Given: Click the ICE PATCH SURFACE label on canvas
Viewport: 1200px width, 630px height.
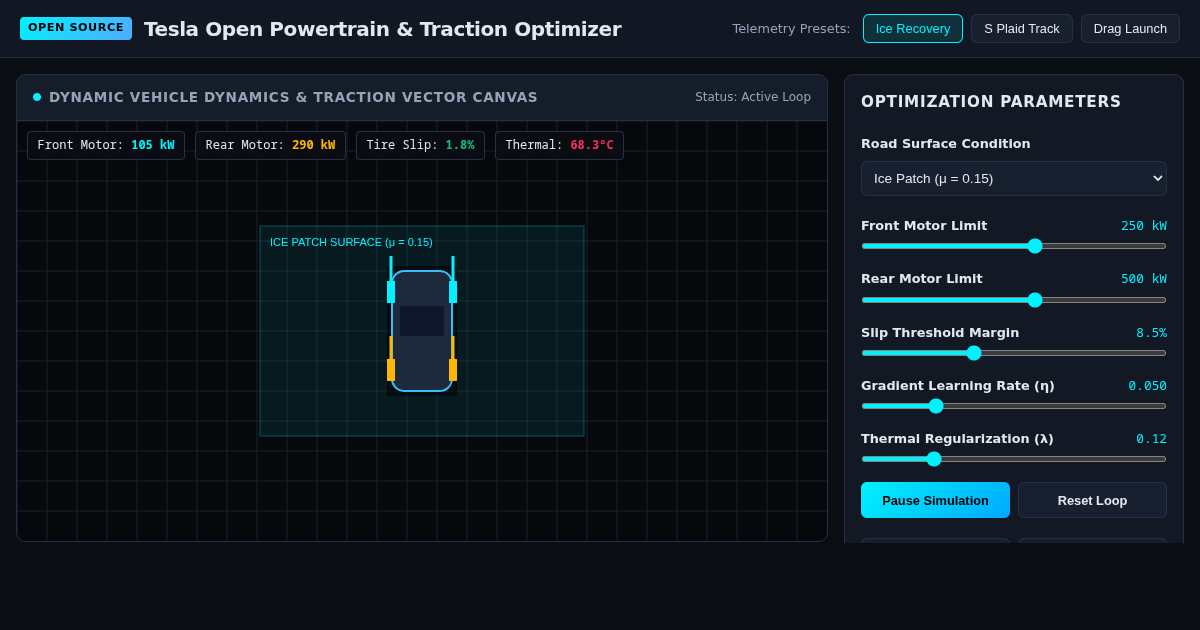Looking at the screenshot, I should (351, 242).
